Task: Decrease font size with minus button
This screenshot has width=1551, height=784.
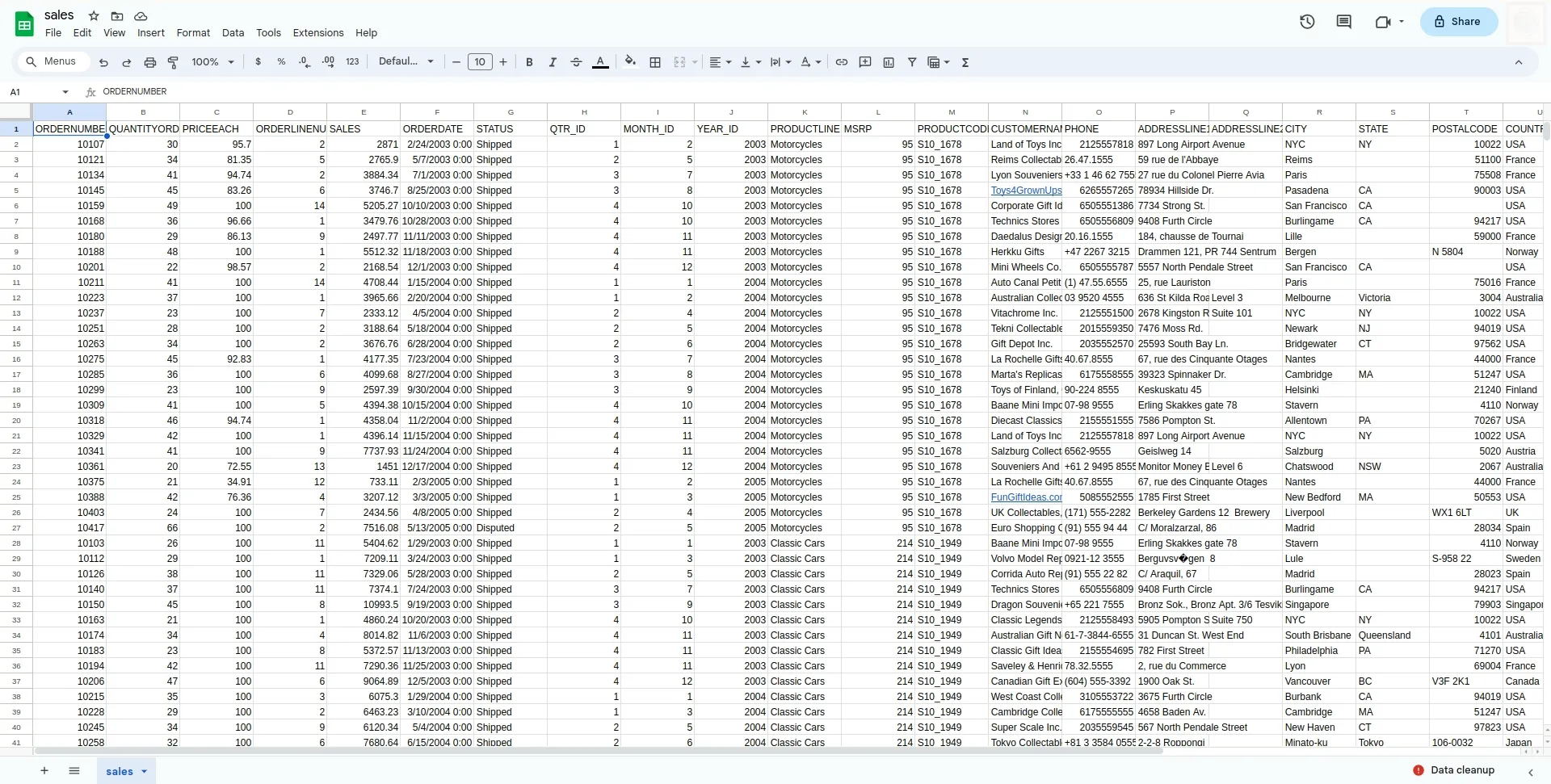Action: pos(456,62)
